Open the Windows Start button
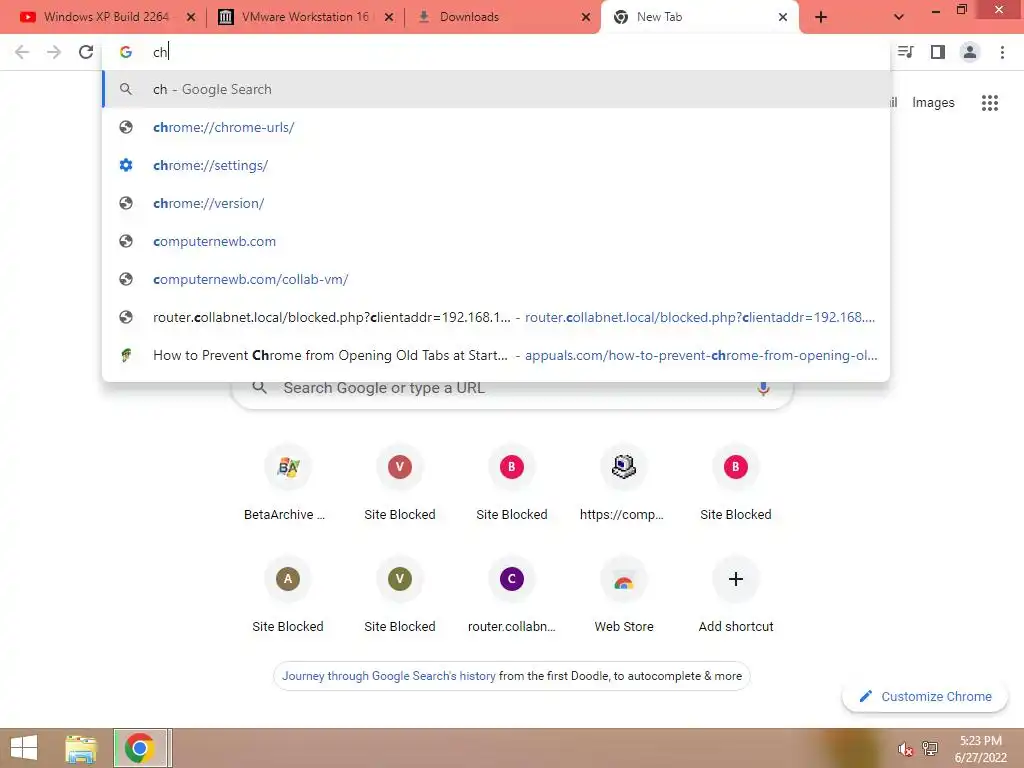 pos(24,748)
